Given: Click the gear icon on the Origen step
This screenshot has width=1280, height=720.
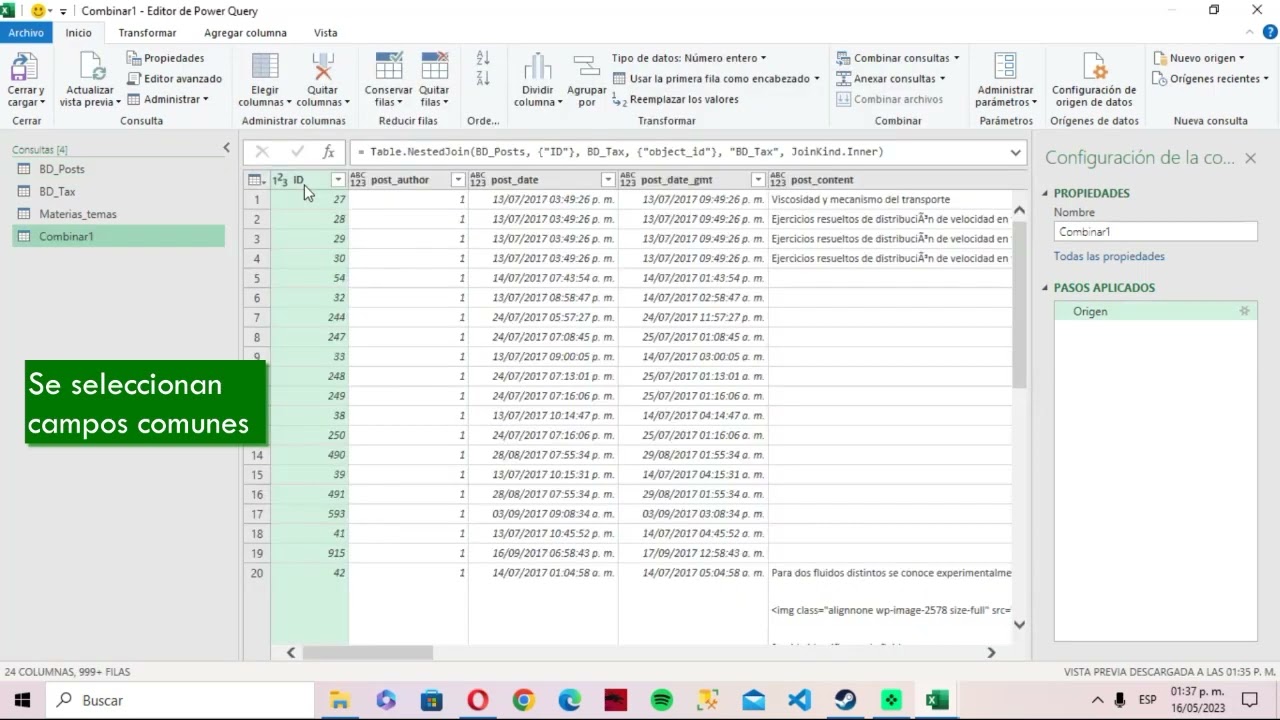Looking at the screenshot, I should 1245,311.
